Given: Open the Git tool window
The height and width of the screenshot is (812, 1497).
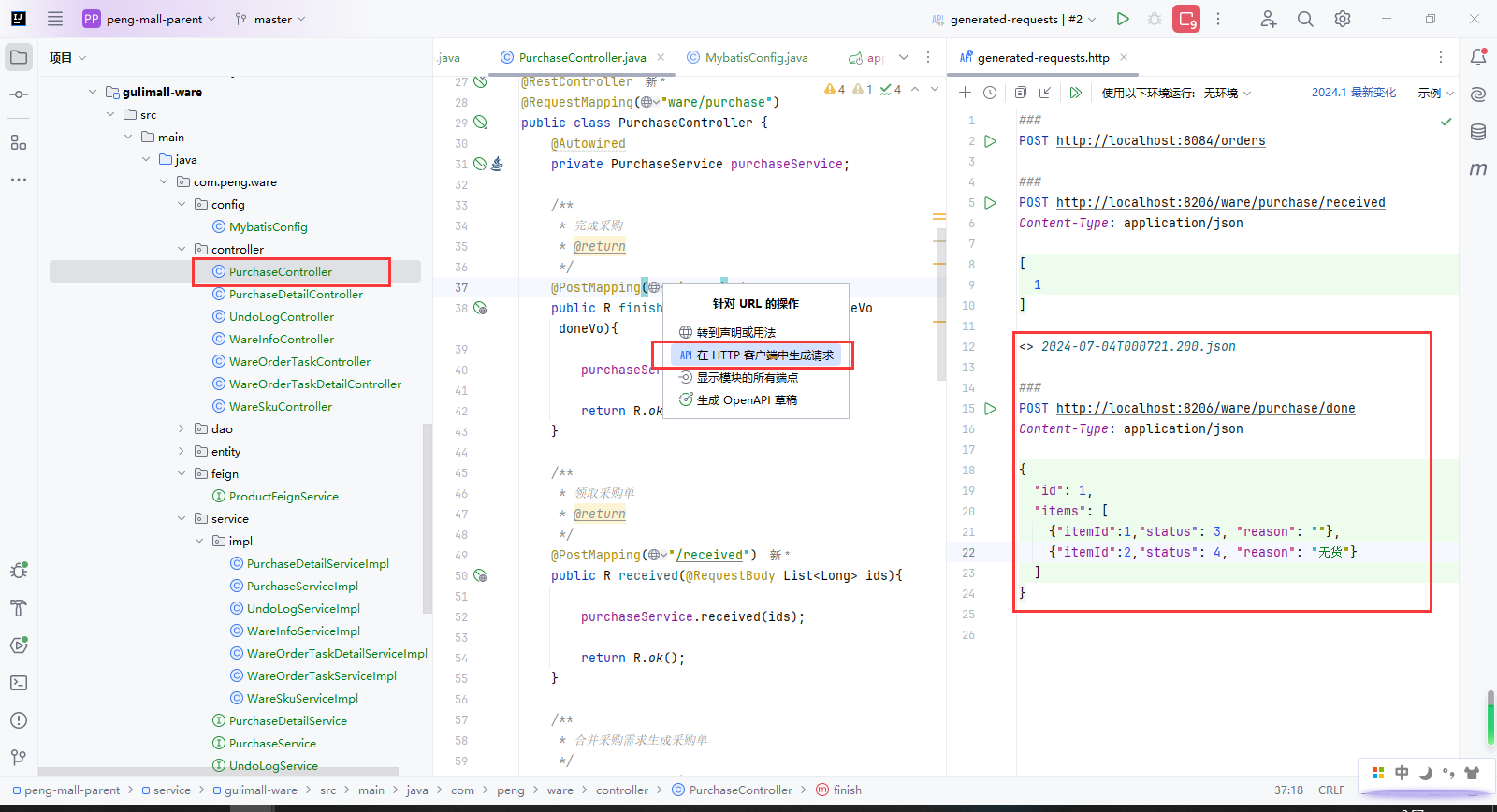Looking at the screenshot, I should (x=19, y=758).
